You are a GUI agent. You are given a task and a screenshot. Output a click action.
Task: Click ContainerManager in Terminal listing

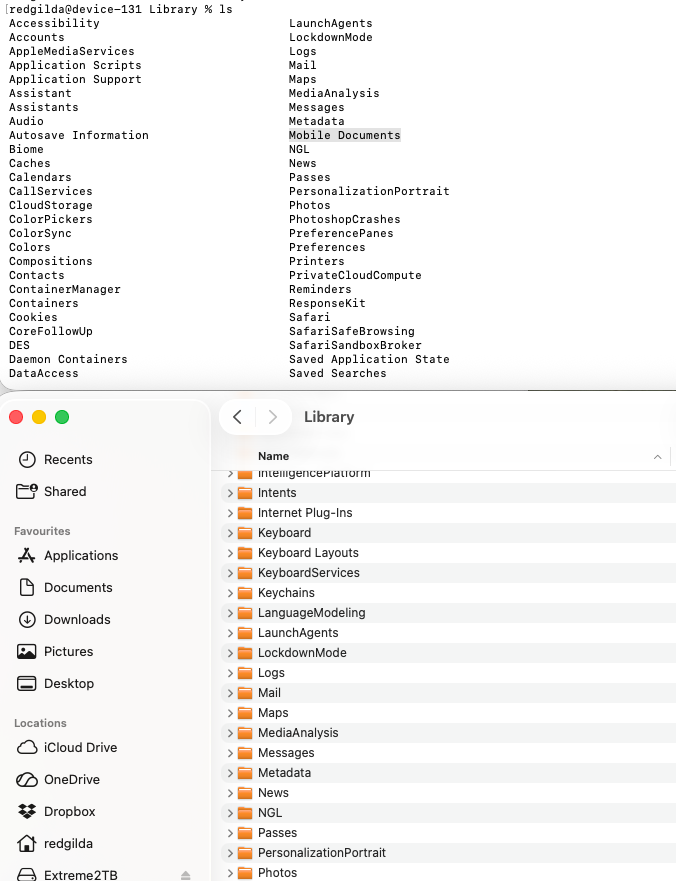pos(65,289)
